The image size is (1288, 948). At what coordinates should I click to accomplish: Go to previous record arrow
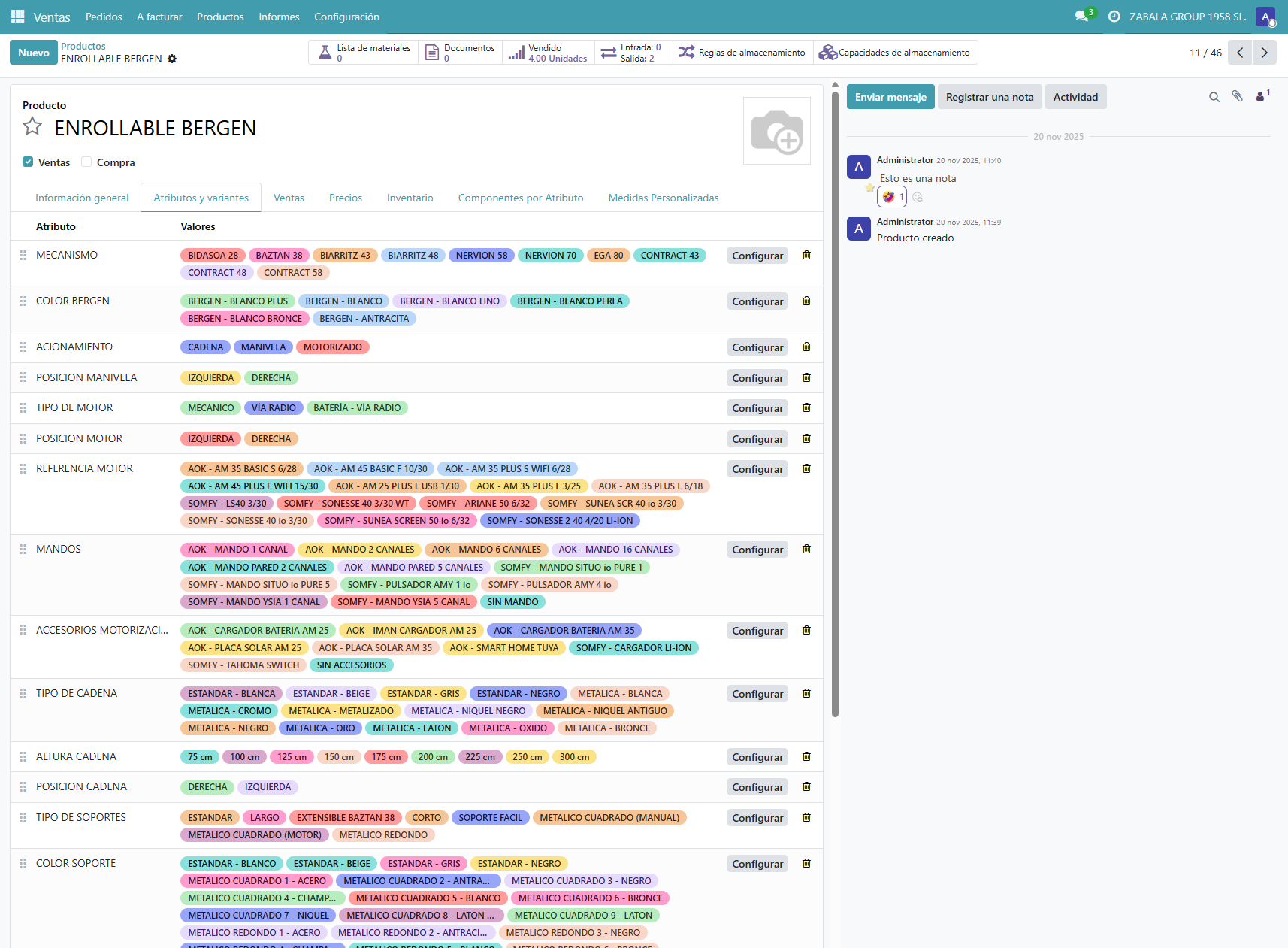(1241, 53)
